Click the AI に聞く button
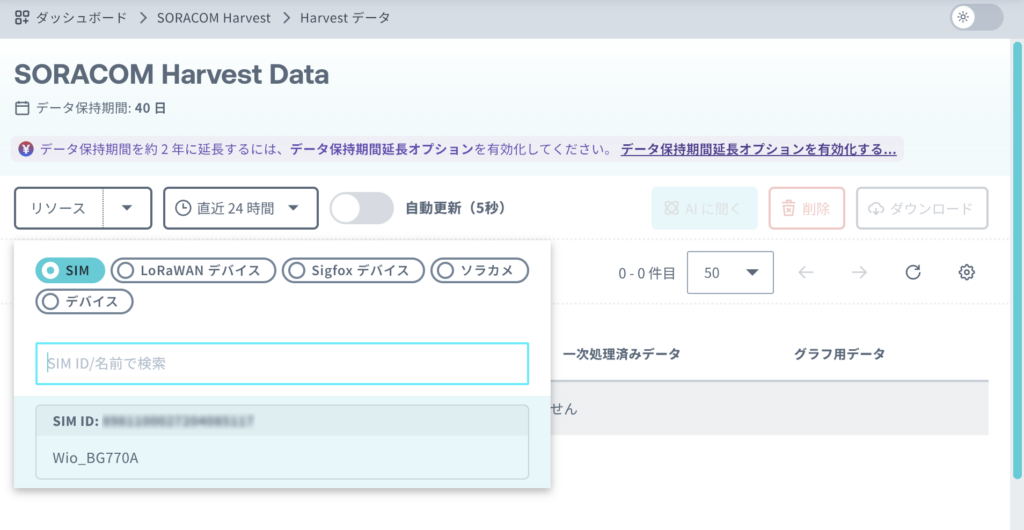Viewport: 1024px width, 530px height. (704, 208)
